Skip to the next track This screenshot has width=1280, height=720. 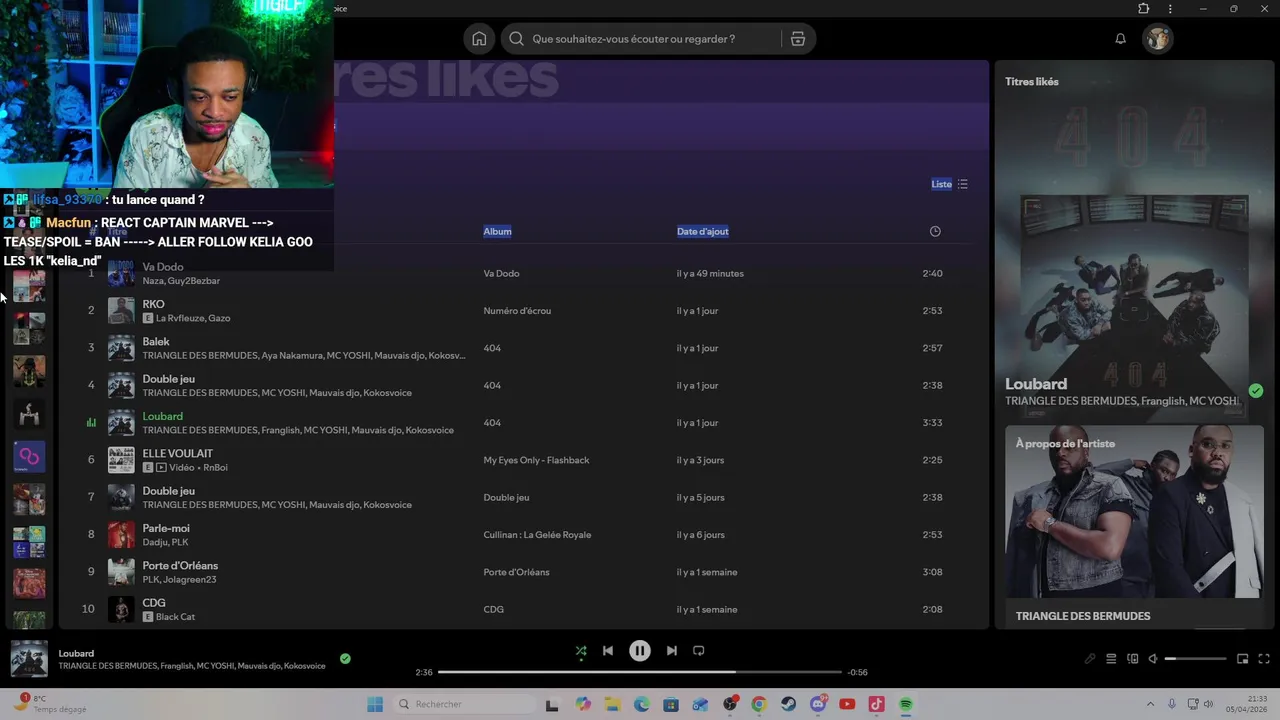coord(672,651)
